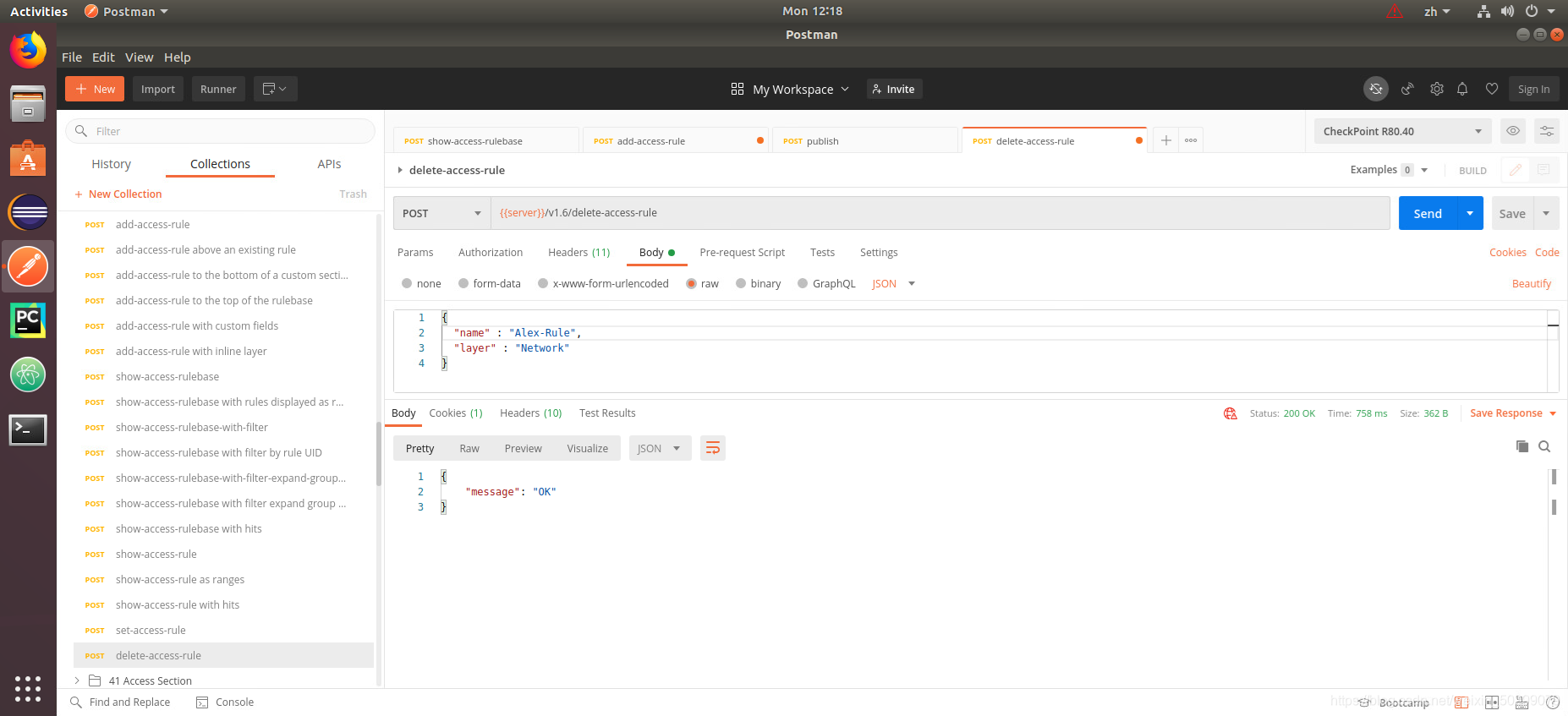The height and width of the screenshot is (716, 1568).
Task: Select the form-data body type
Action: (463, 284)
